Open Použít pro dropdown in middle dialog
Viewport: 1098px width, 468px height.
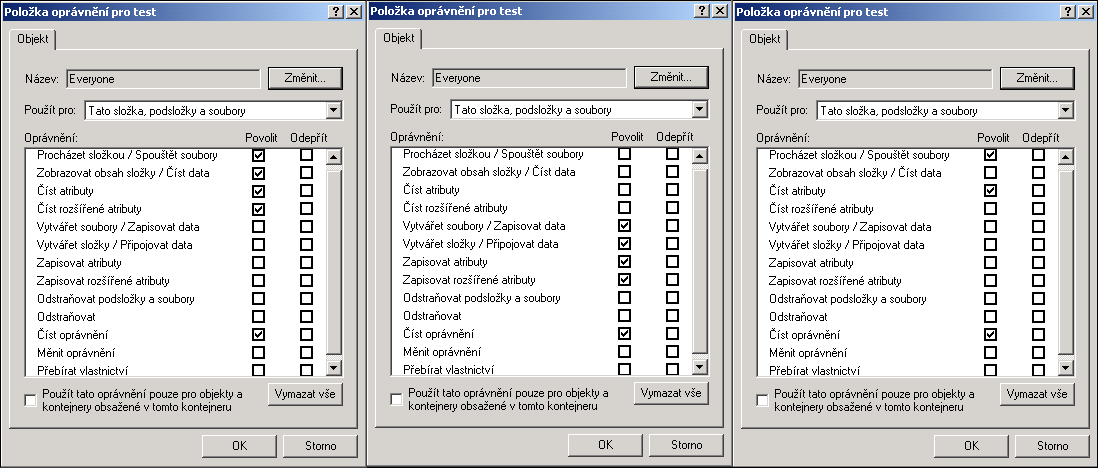click(x=700, y=109)
